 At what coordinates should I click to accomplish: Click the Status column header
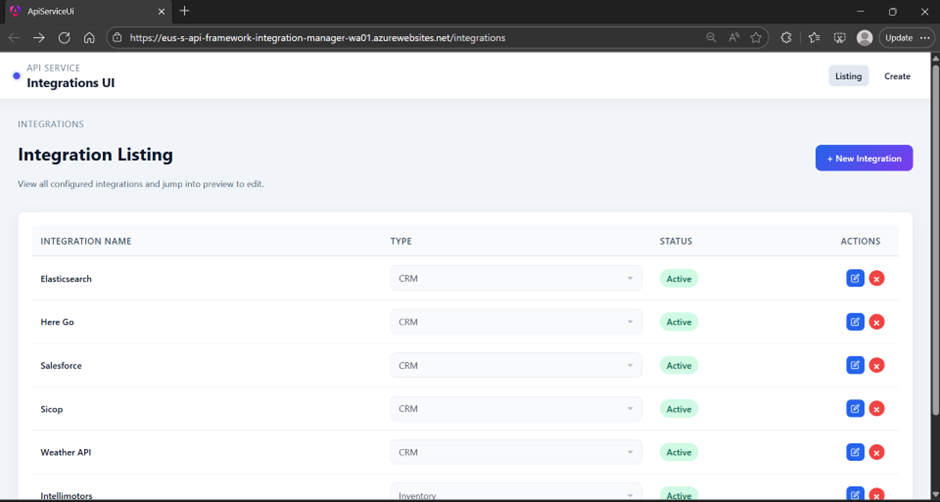pos(676,241)
